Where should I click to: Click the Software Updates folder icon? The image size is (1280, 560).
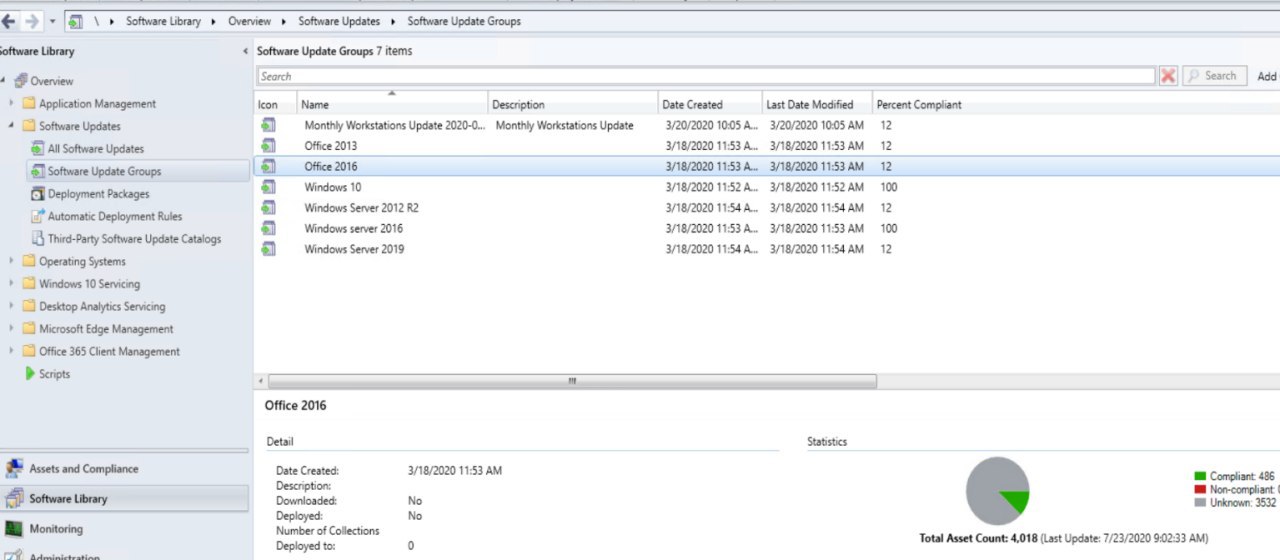coord(29,126)
